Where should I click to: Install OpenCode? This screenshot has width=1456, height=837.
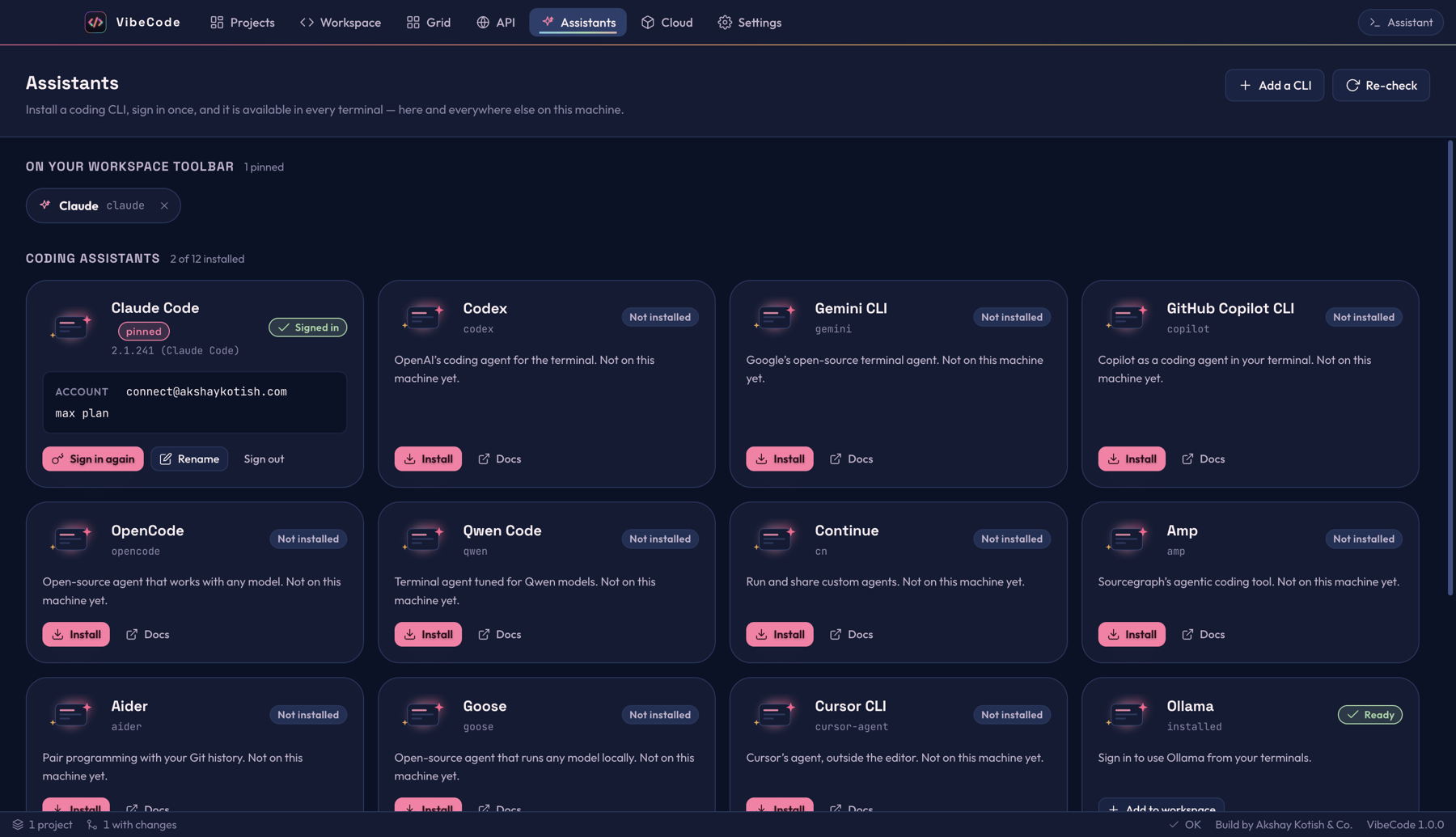coord(76,634)
